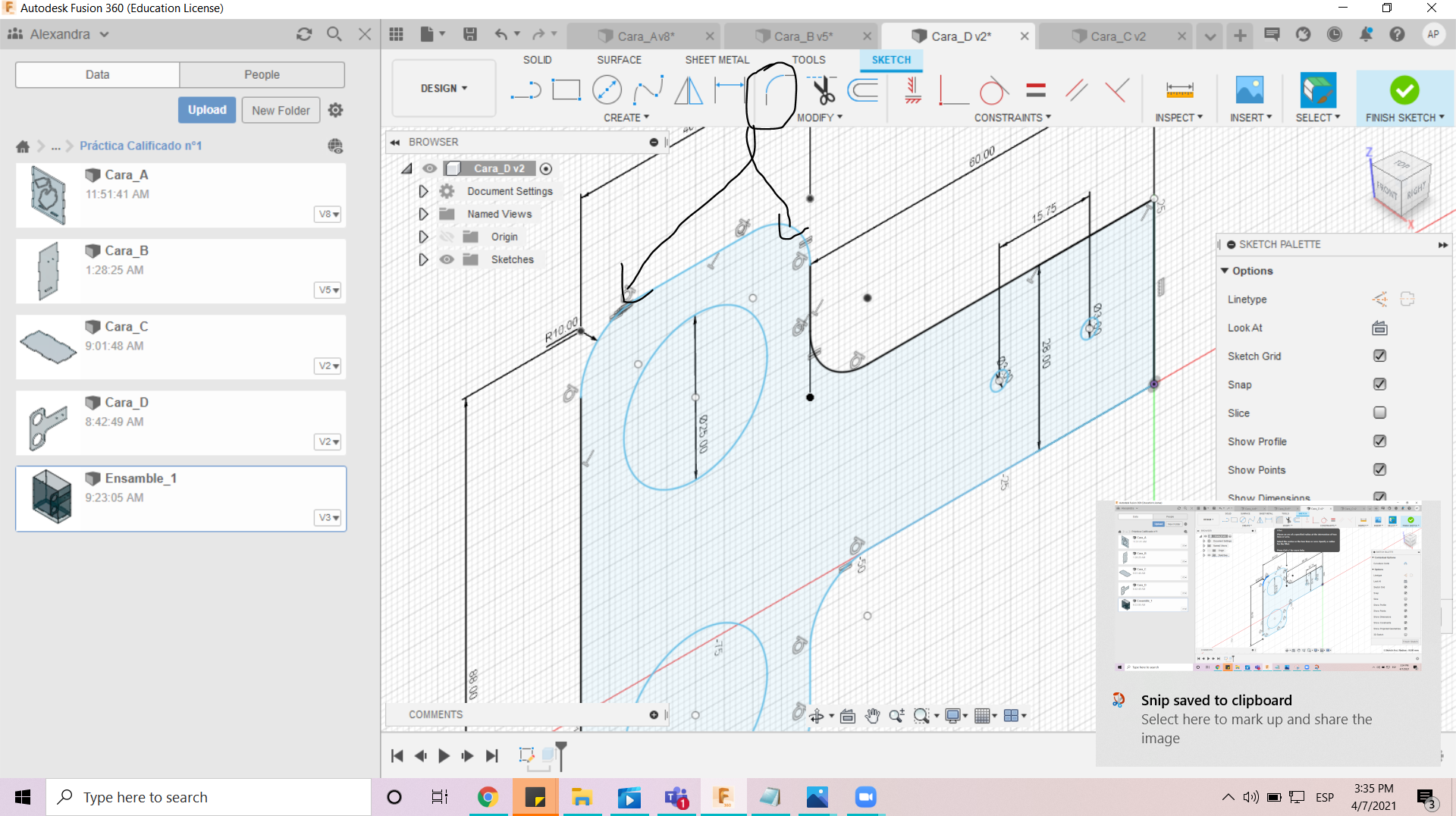Toggle the Show Points checkbox
1456x816 pixels.
pos(1379,469)
